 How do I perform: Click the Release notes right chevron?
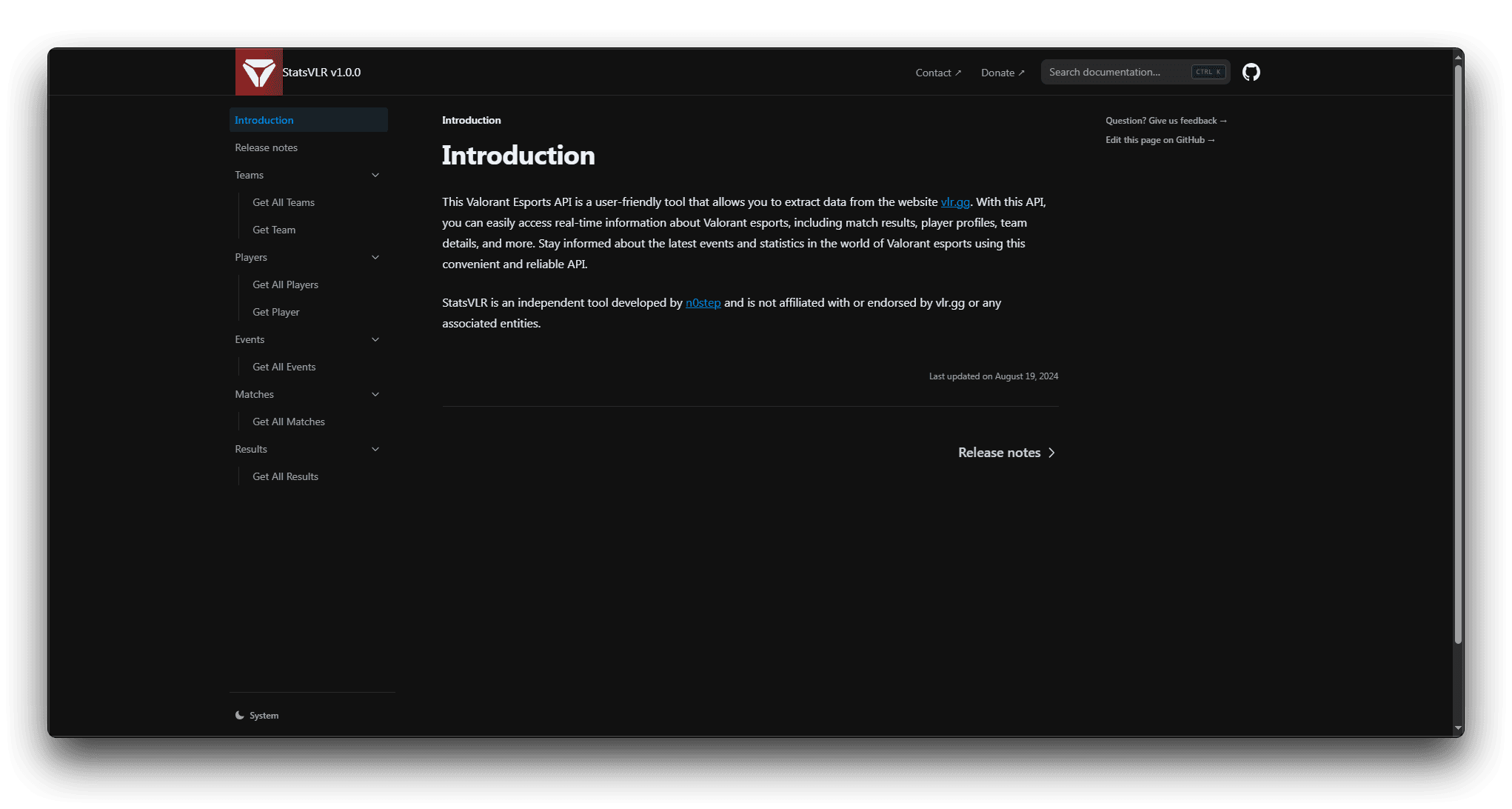click(x=1051, y=453)
